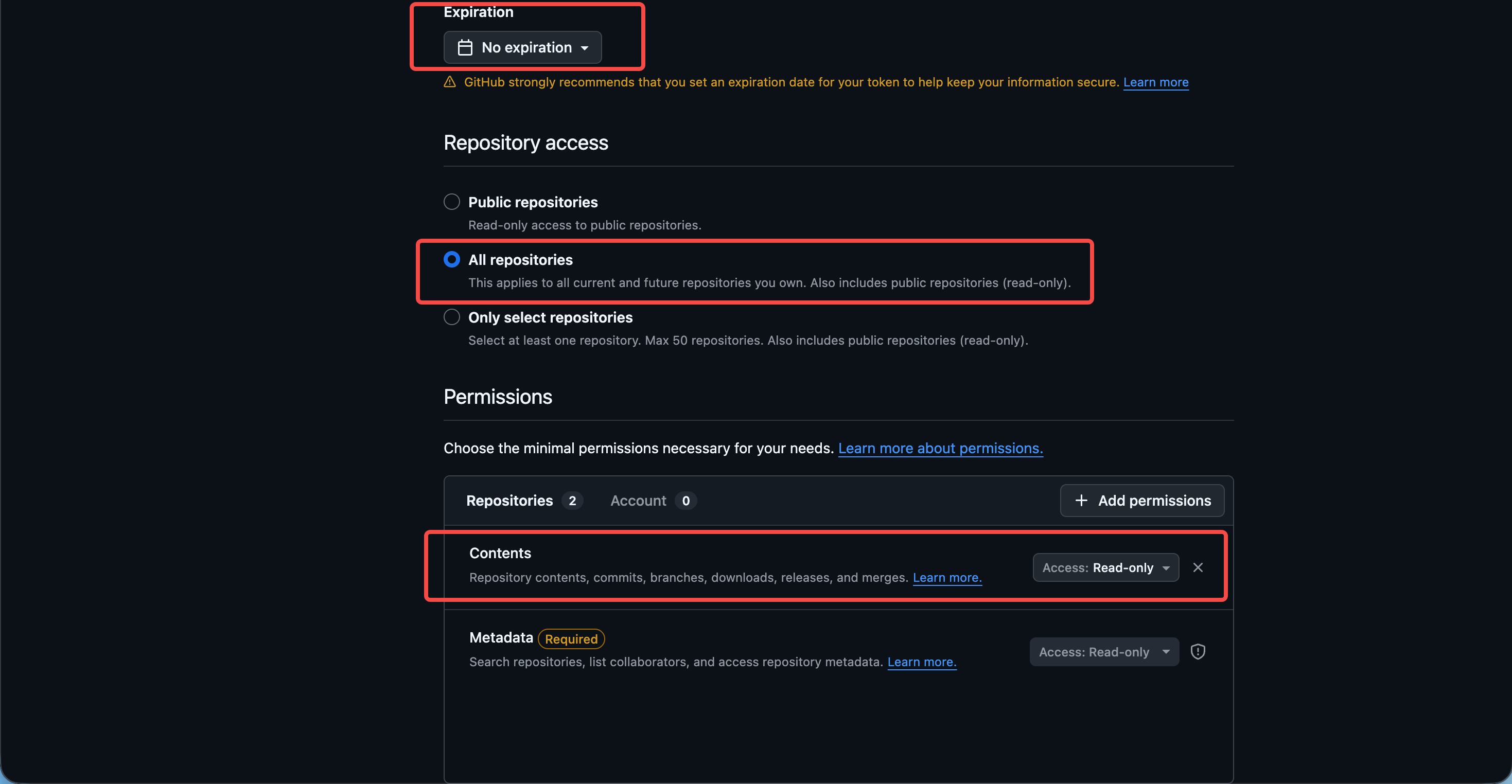Image resolution: width=1512 pixels, height=784 pixels.
Task: Click the Add permissions button
Action: point(1142,501)
